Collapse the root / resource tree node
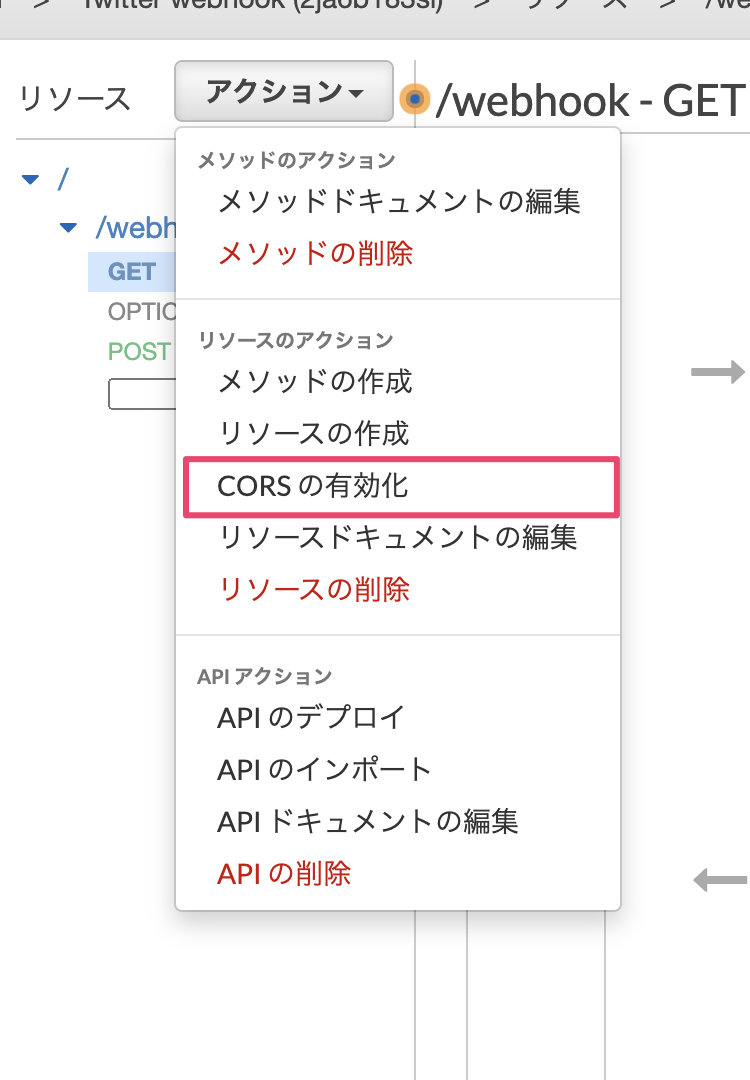The height and width of the screenshot is (1080, 750). 30,180
